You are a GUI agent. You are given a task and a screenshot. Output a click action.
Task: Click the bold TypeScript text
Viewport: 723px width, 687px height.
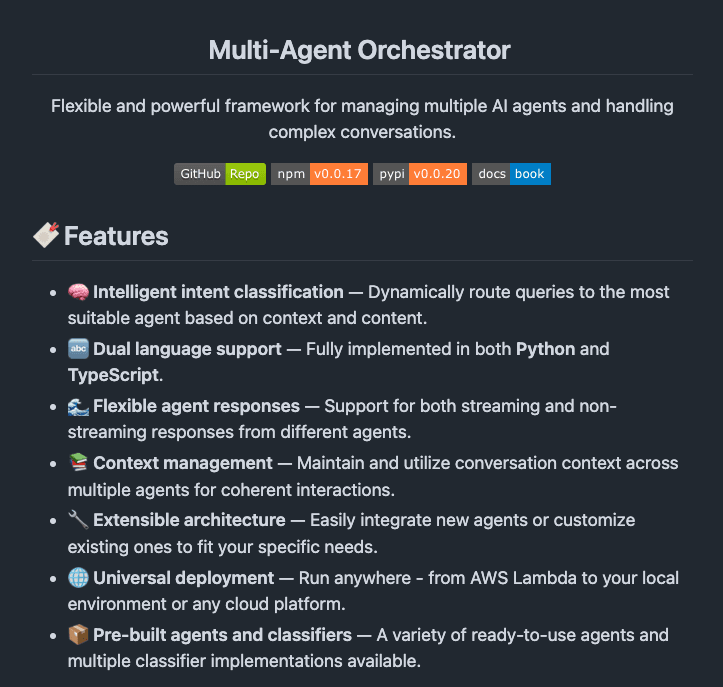(x=111, y=375)
